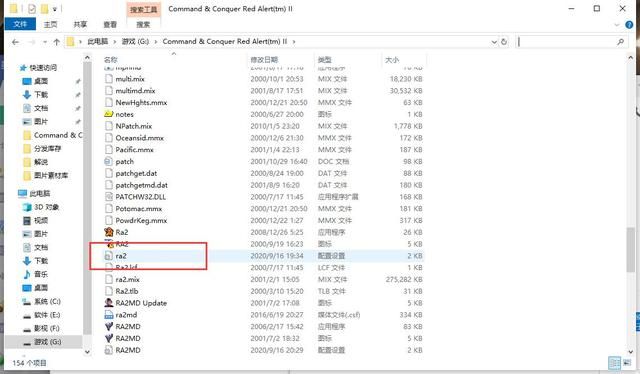Open 视频 in the navigation pane

tap(40, 220)
